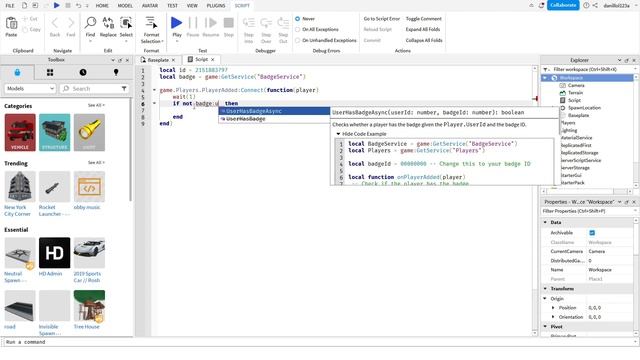Image resolution: width=640 pixels, height=360 pixels.
Task: Click Collapse All Folds action
Action: pos(424,40)
